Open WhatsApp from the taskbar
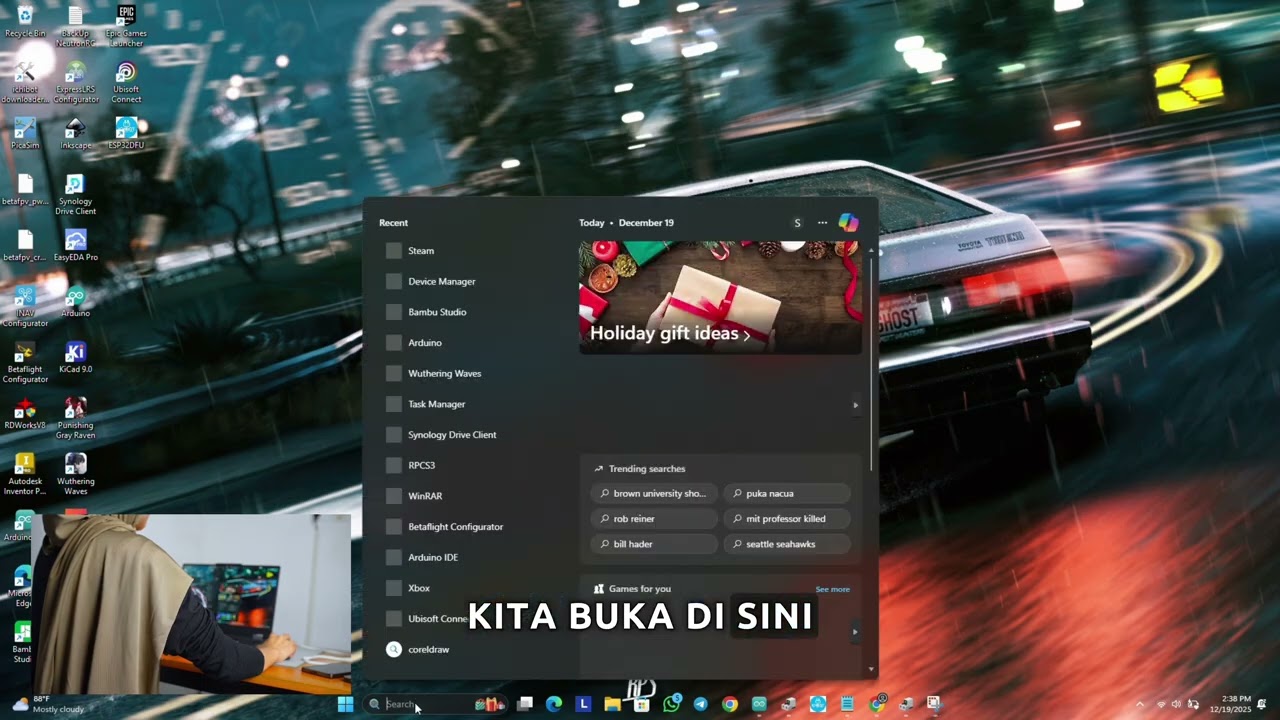The width and height of the screenshot is (1280, 720). 671,704
